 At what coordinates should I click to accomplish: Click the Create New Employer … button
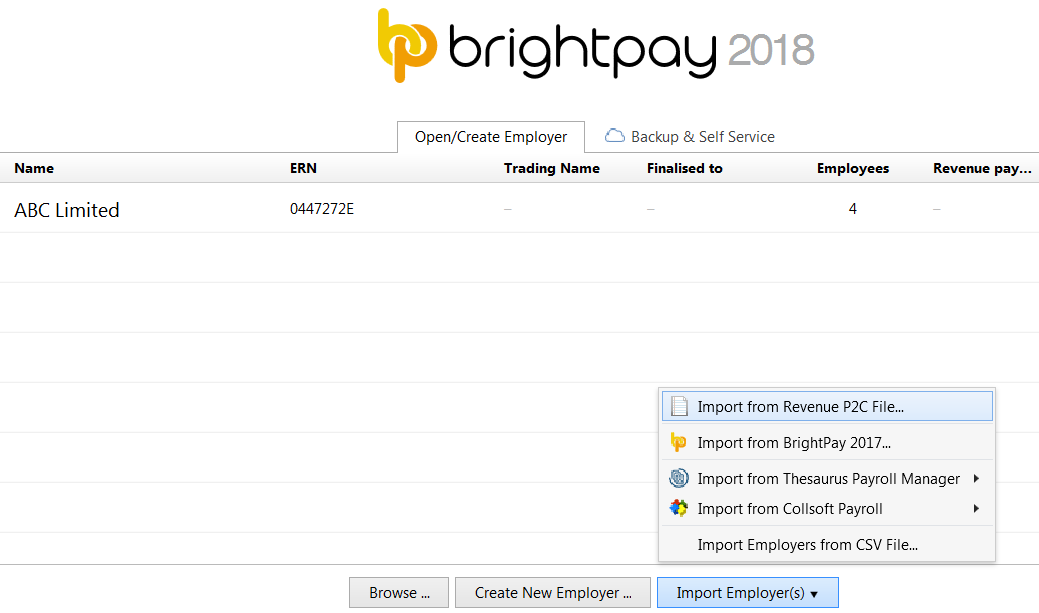point(553,592)
